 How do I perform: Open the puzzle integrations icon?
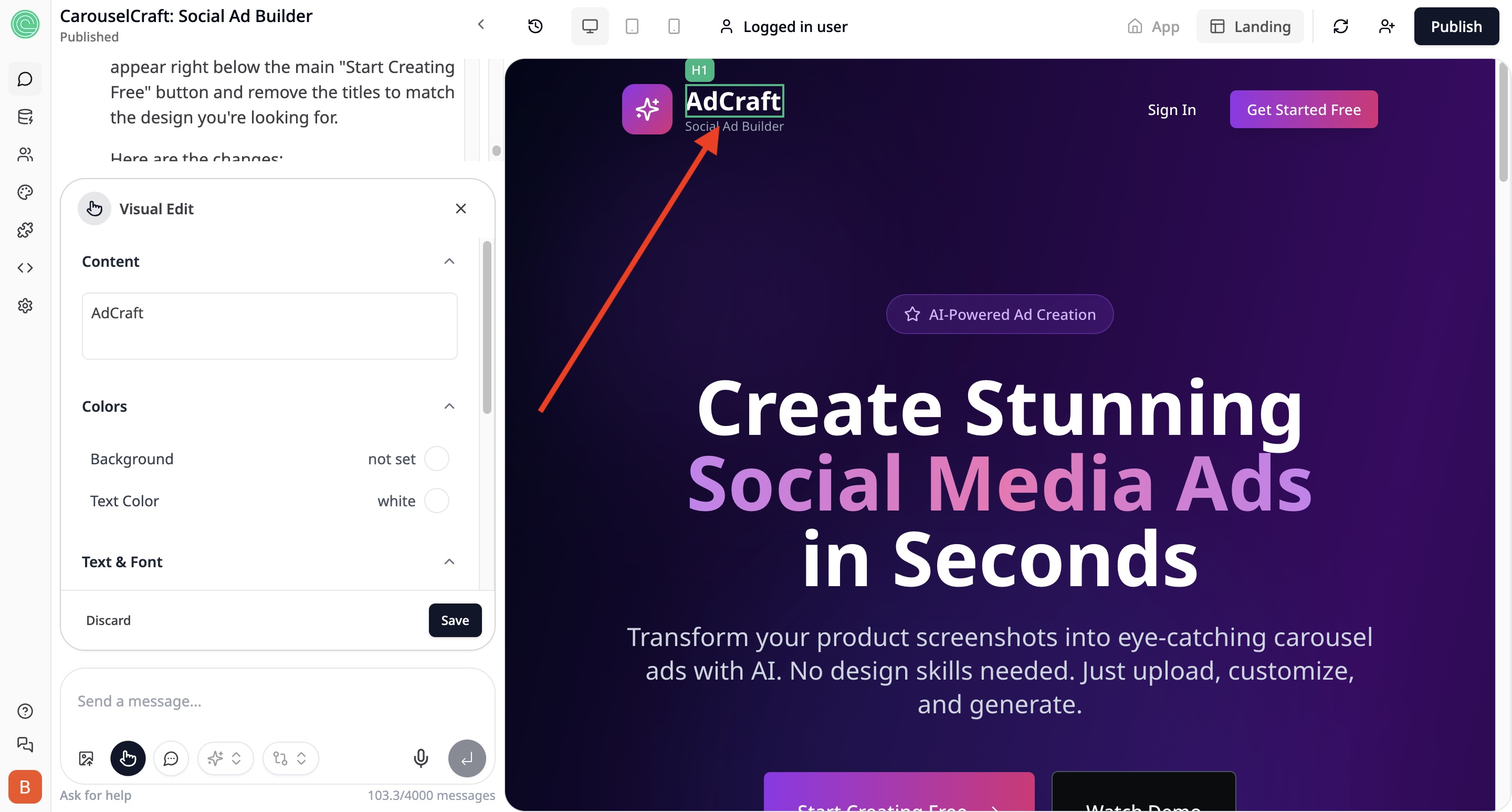pos(25,230)
